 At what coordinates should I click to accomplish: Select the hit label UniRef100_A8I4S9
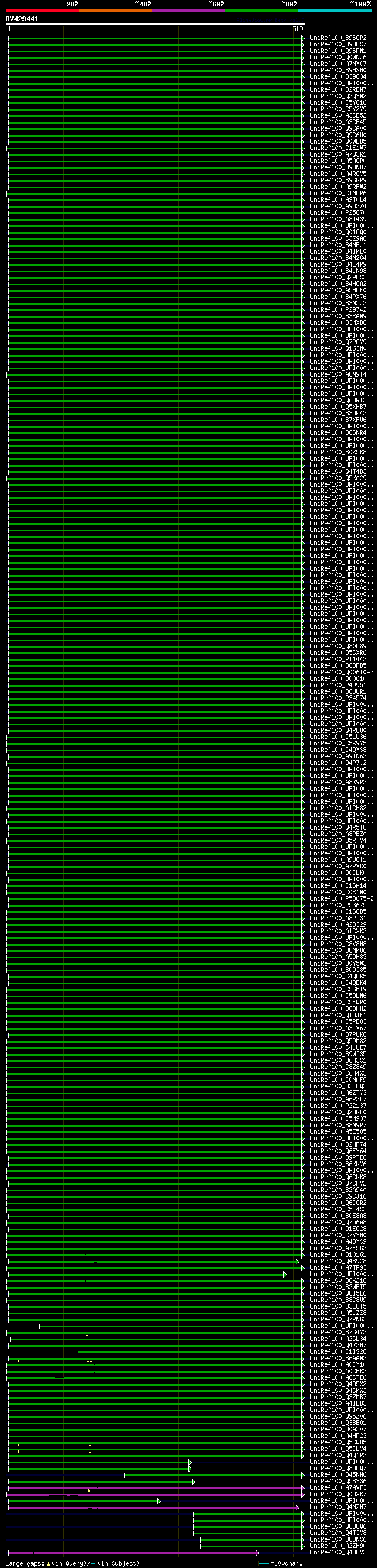point(338,219)
